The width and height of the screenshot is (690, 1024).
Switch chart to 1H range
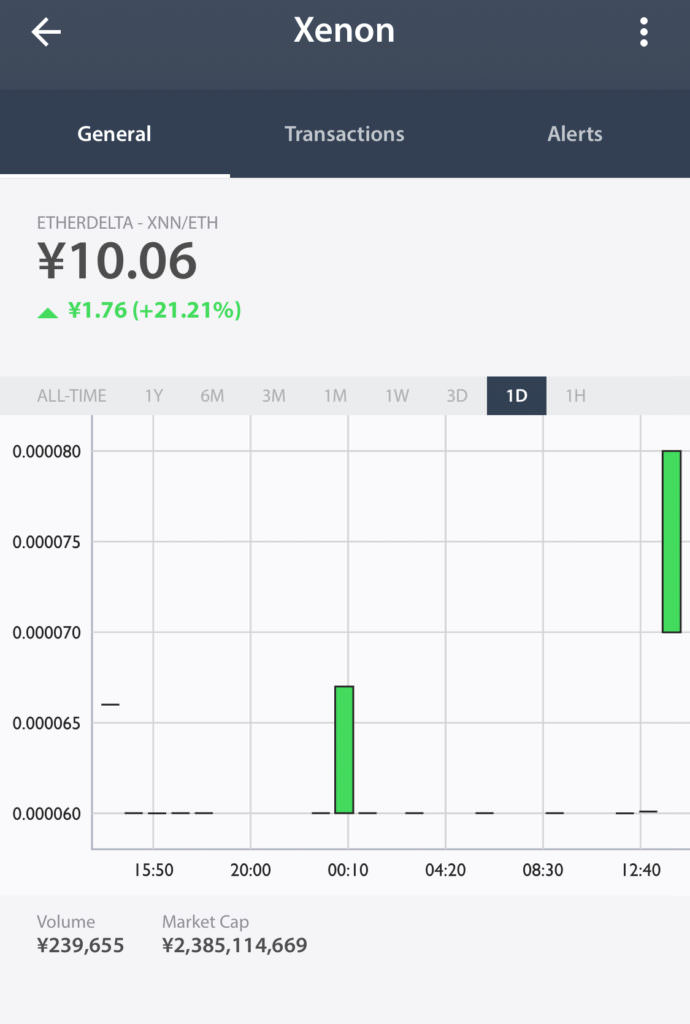(x=575, y=396)
